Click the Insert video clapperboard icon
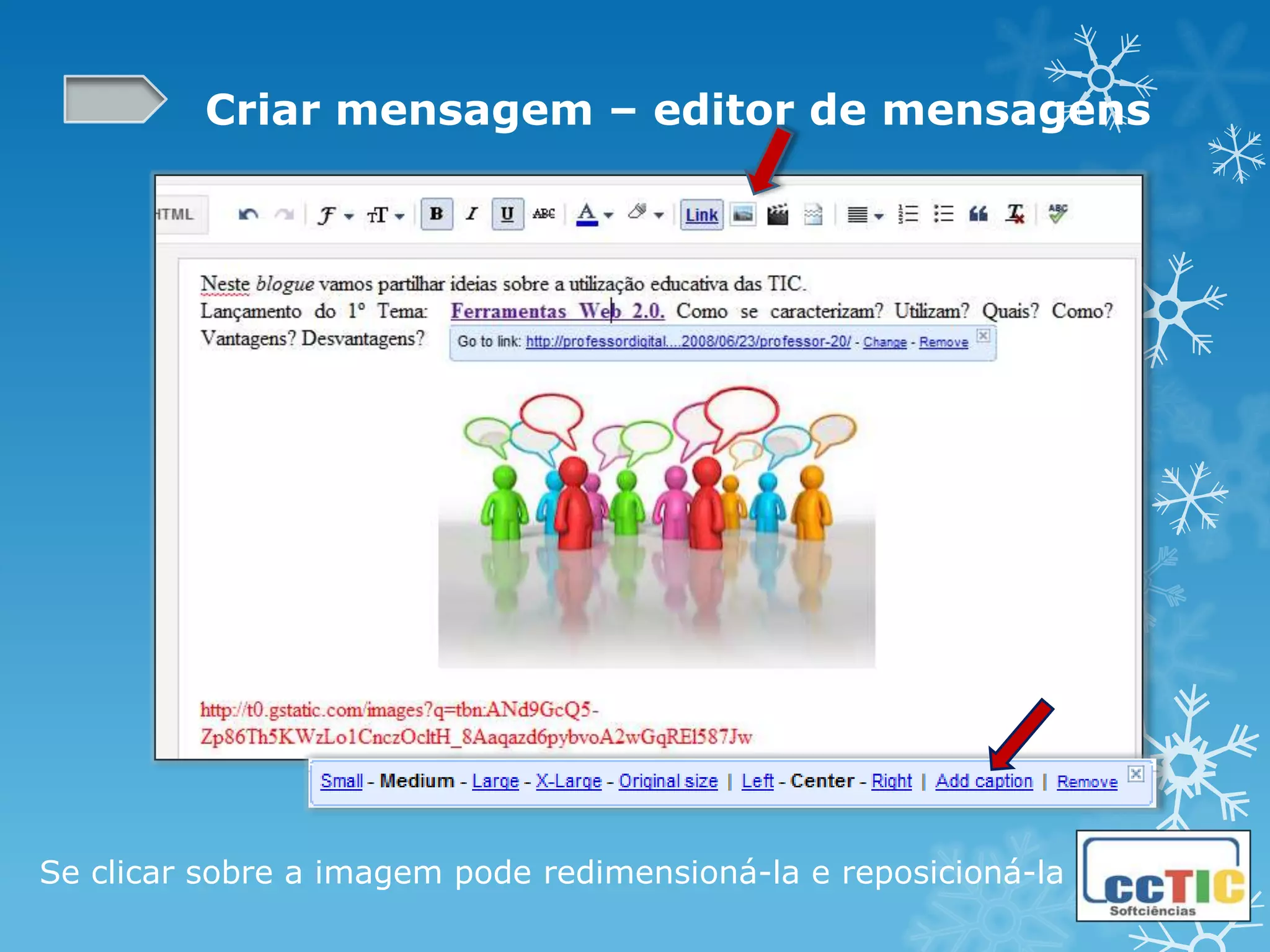The image size is (1270, 952). (778, 214)
